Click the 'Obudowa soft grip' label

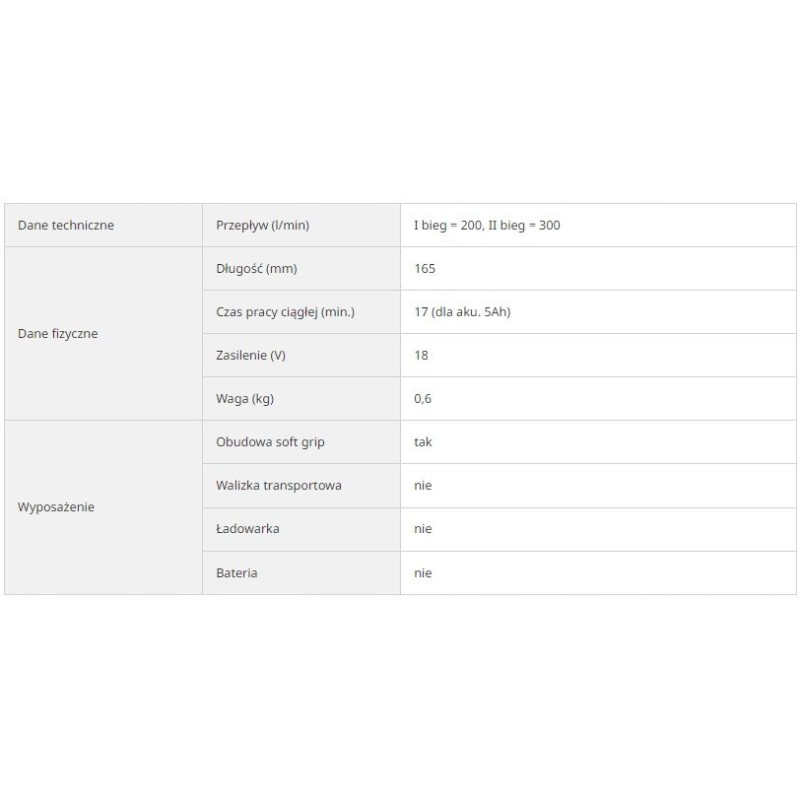pyautogui.click(x=270, y=442)
